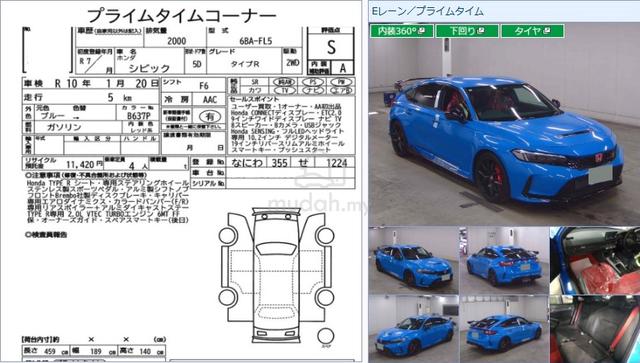
Task: Click the Eレーン/プライムタイム header text
Action: pyautogui.click(x=427, y=11)
